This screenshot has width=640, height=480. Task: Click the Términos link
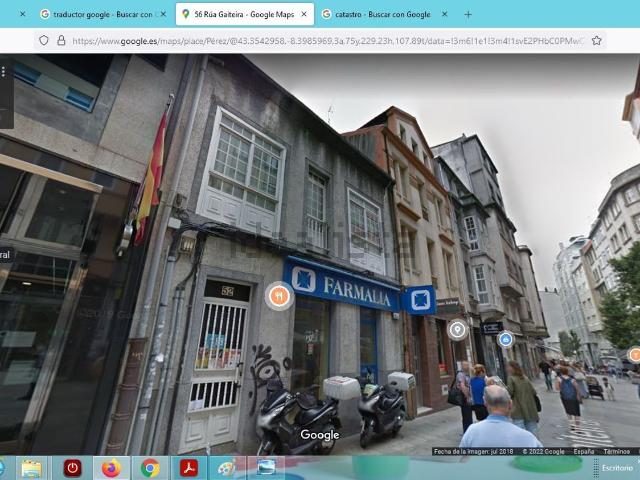616,451
